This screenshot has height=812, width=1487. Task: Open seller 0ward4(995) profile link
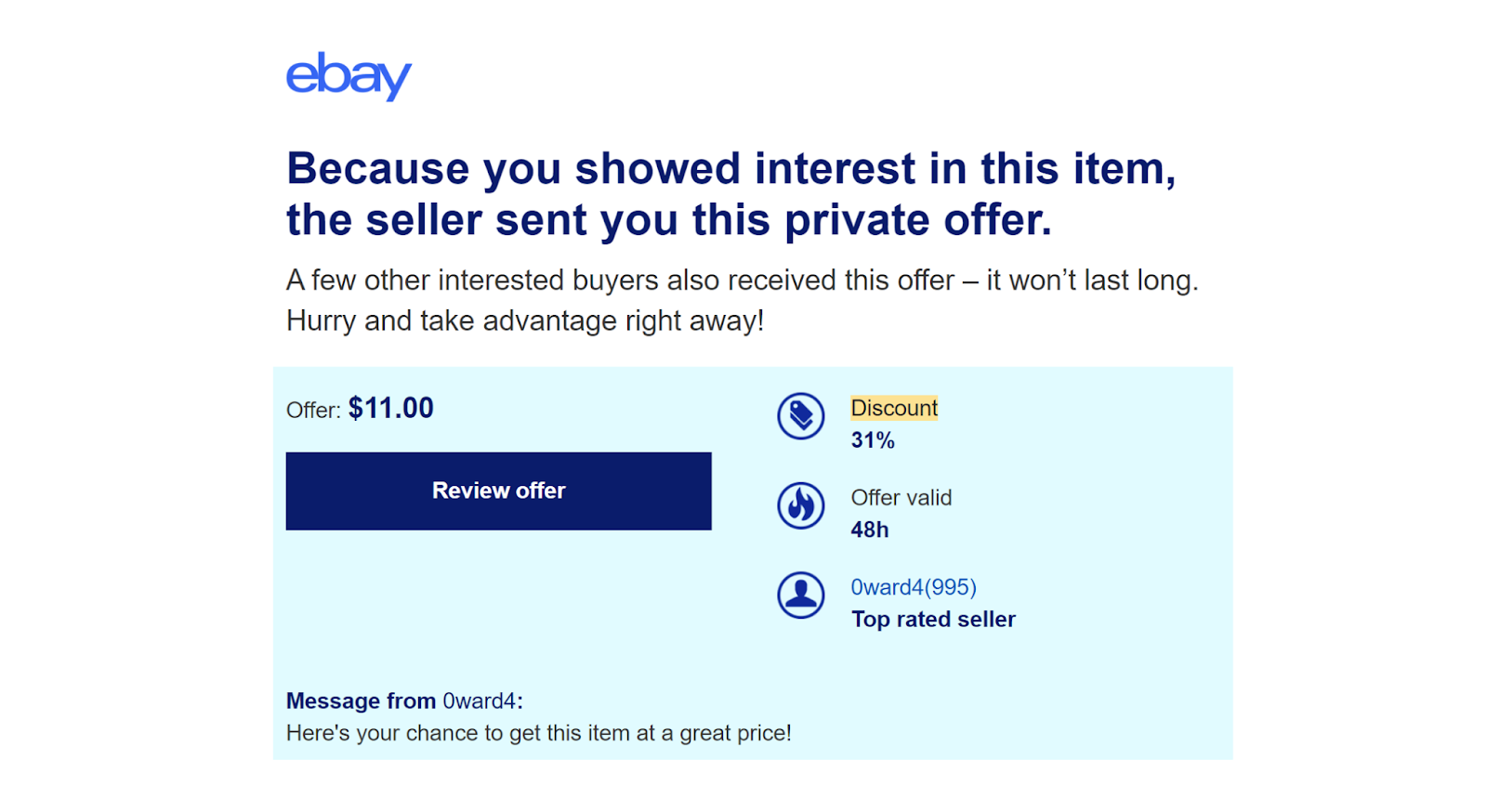coord(914,587)
